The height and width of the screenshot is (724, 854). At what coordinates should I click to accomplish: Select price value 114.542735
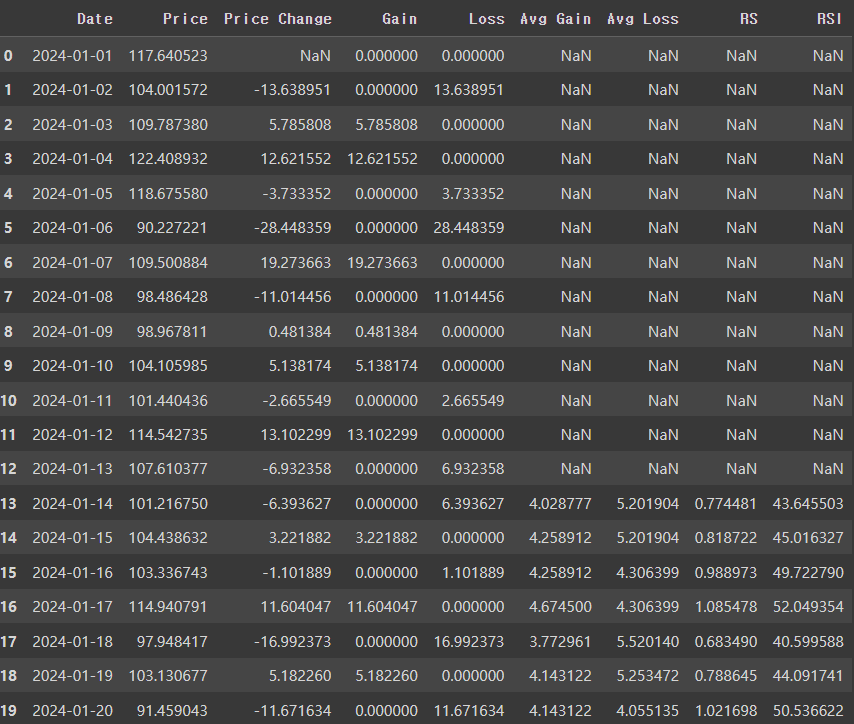[x=168, y=435]
